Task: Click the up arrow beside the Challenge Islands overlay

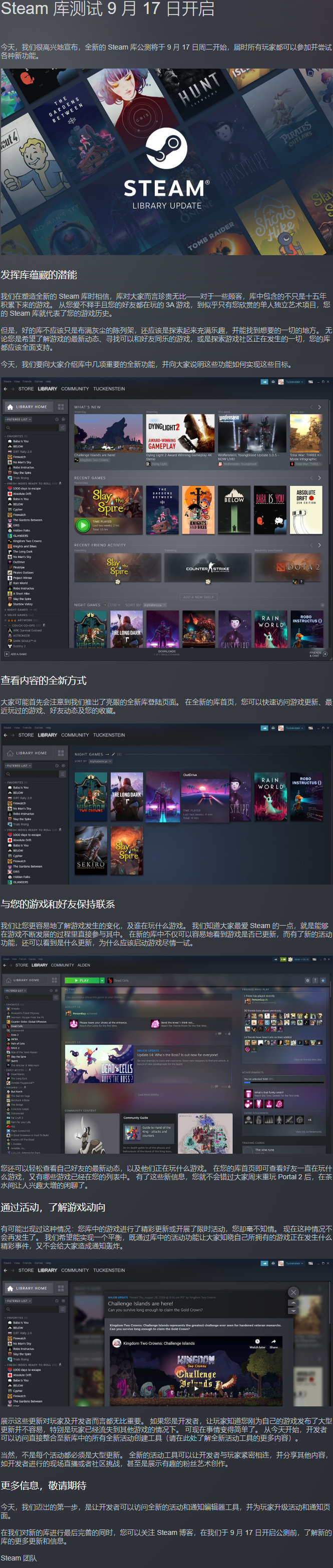Action: click(293, 1303)
